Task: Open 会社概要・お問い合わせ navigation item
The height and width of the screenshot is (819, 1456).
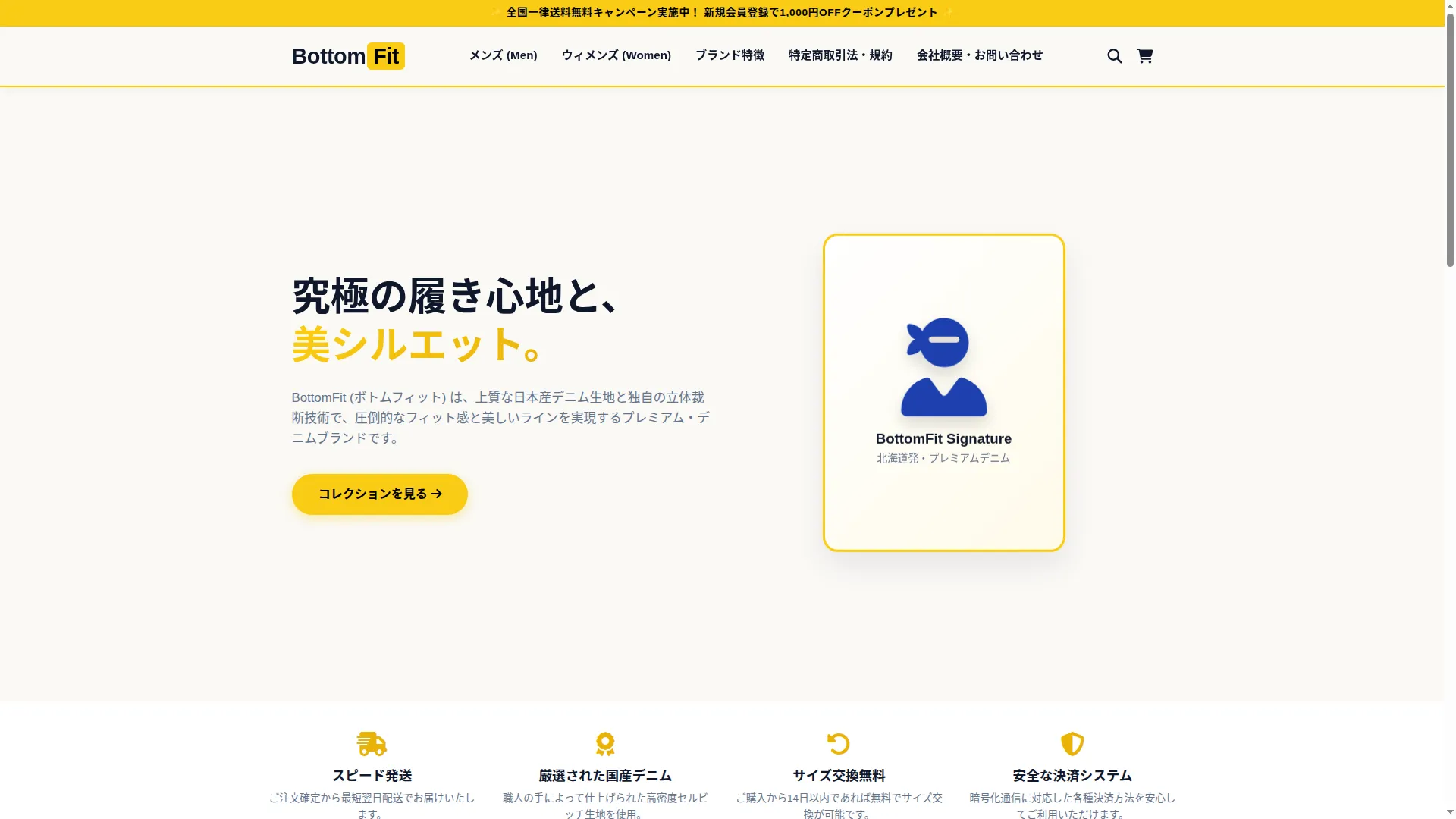Action: 980,55
